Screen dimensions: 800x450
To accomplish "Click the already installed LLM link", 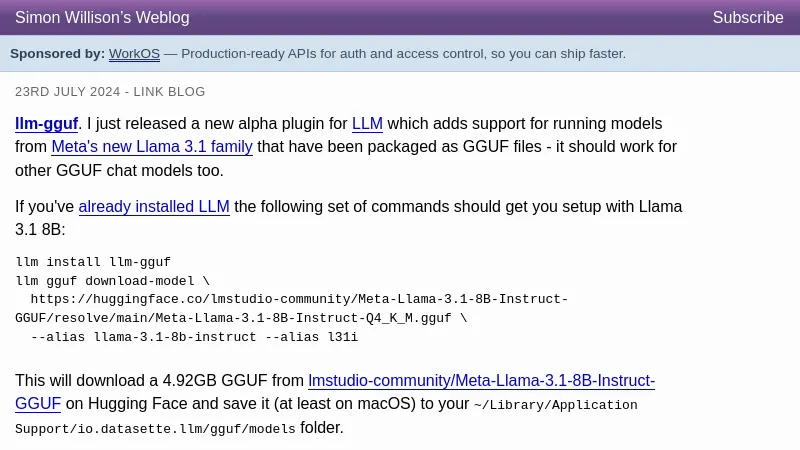I will pyautogui.click(x=154, y=207).
